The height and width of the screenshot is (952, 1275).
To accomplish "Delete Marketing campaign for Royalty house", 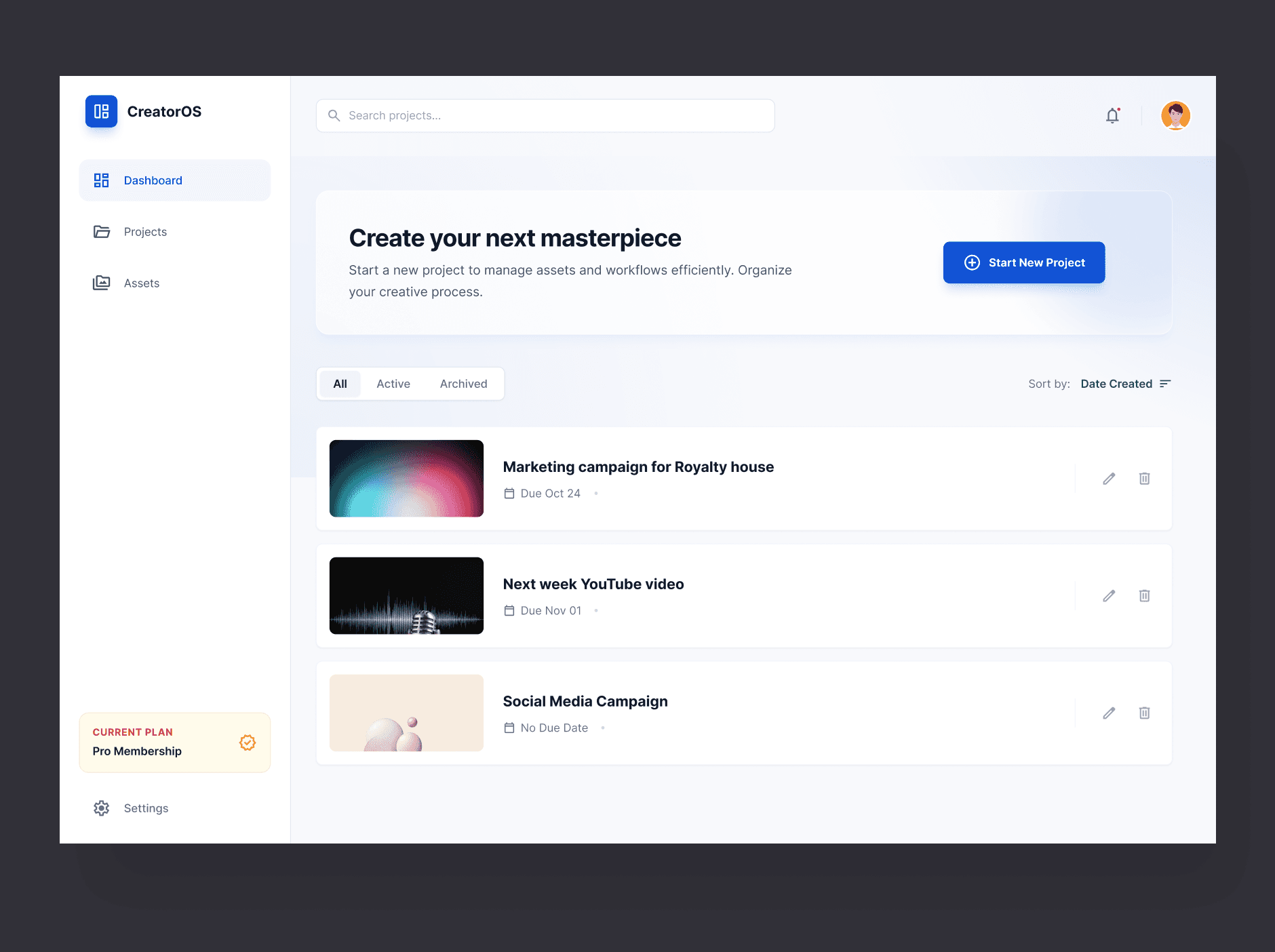I will click(x=1144, y=479).
